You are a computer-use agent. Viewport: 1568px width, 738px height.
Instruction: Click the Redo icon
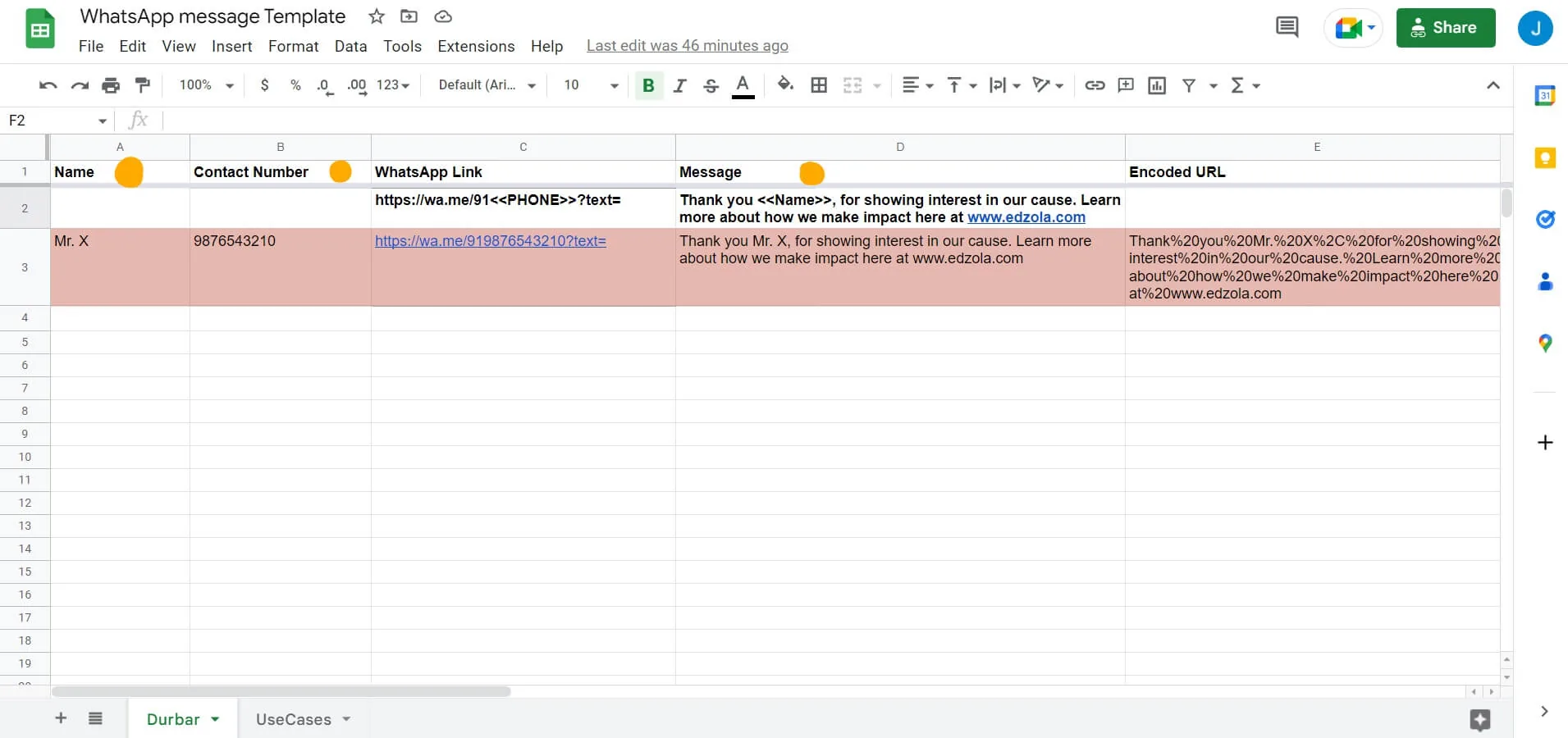(80, 85)
